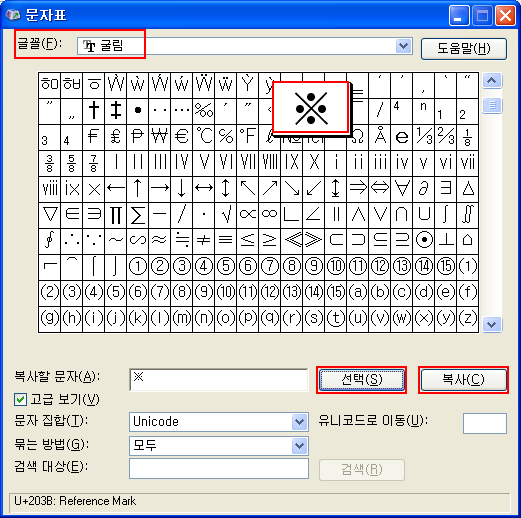Pick the left right arrow ↔ character
The width and height of the screenshot is (521, 518).
click(204, 189)
